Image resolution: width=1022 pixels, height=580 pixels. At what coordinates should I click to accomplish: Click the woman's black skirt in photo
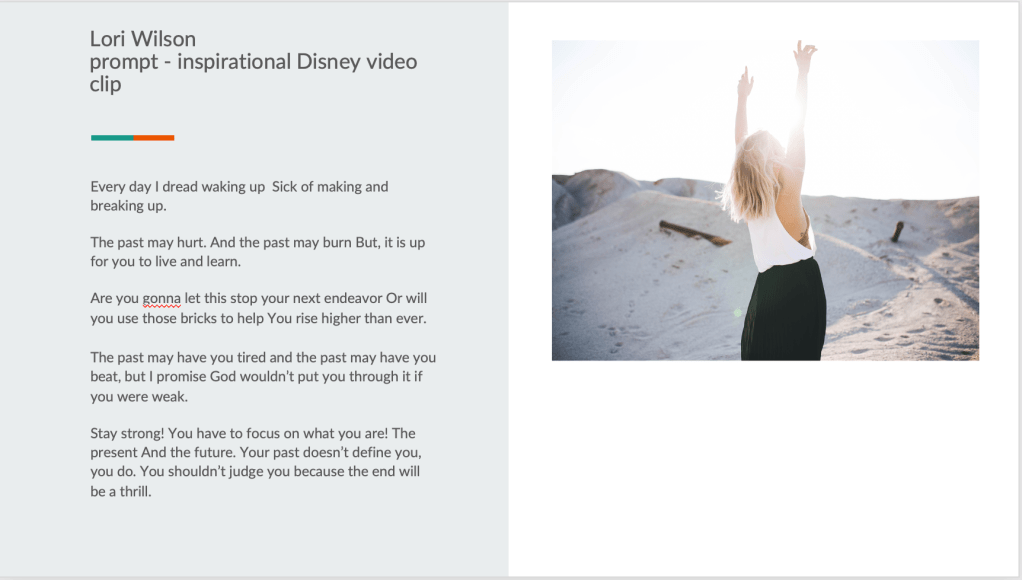[783, 315]
